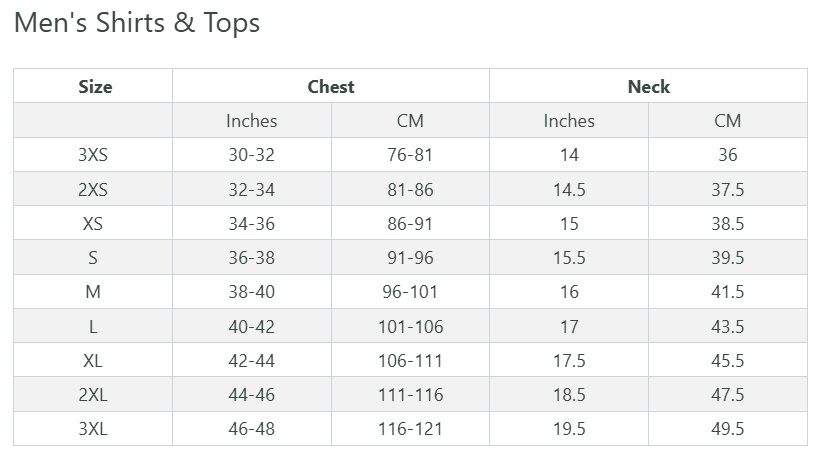Image resolution: width=831 pixels, height=454 pixels.
Task: Click the 3XS size row label
Action: coord(93,155)
